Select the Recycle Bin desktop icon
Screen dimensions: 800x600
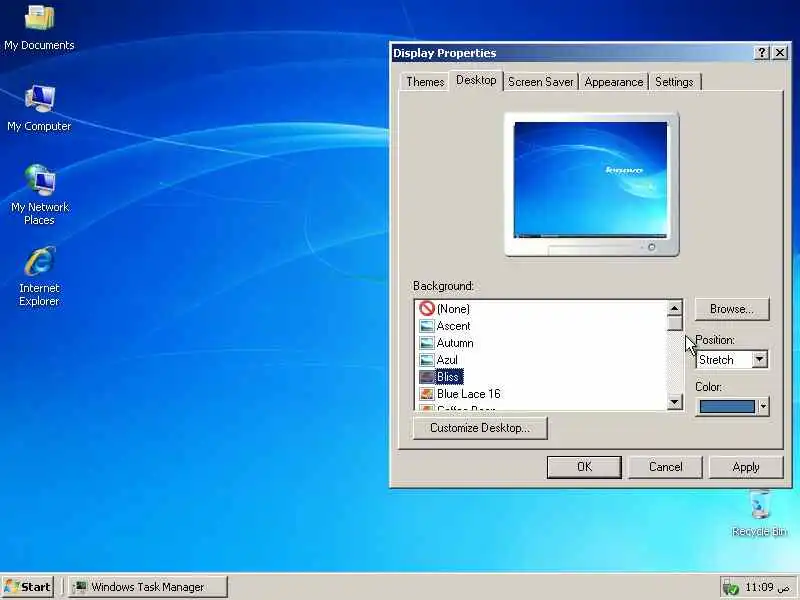(759, 513)
